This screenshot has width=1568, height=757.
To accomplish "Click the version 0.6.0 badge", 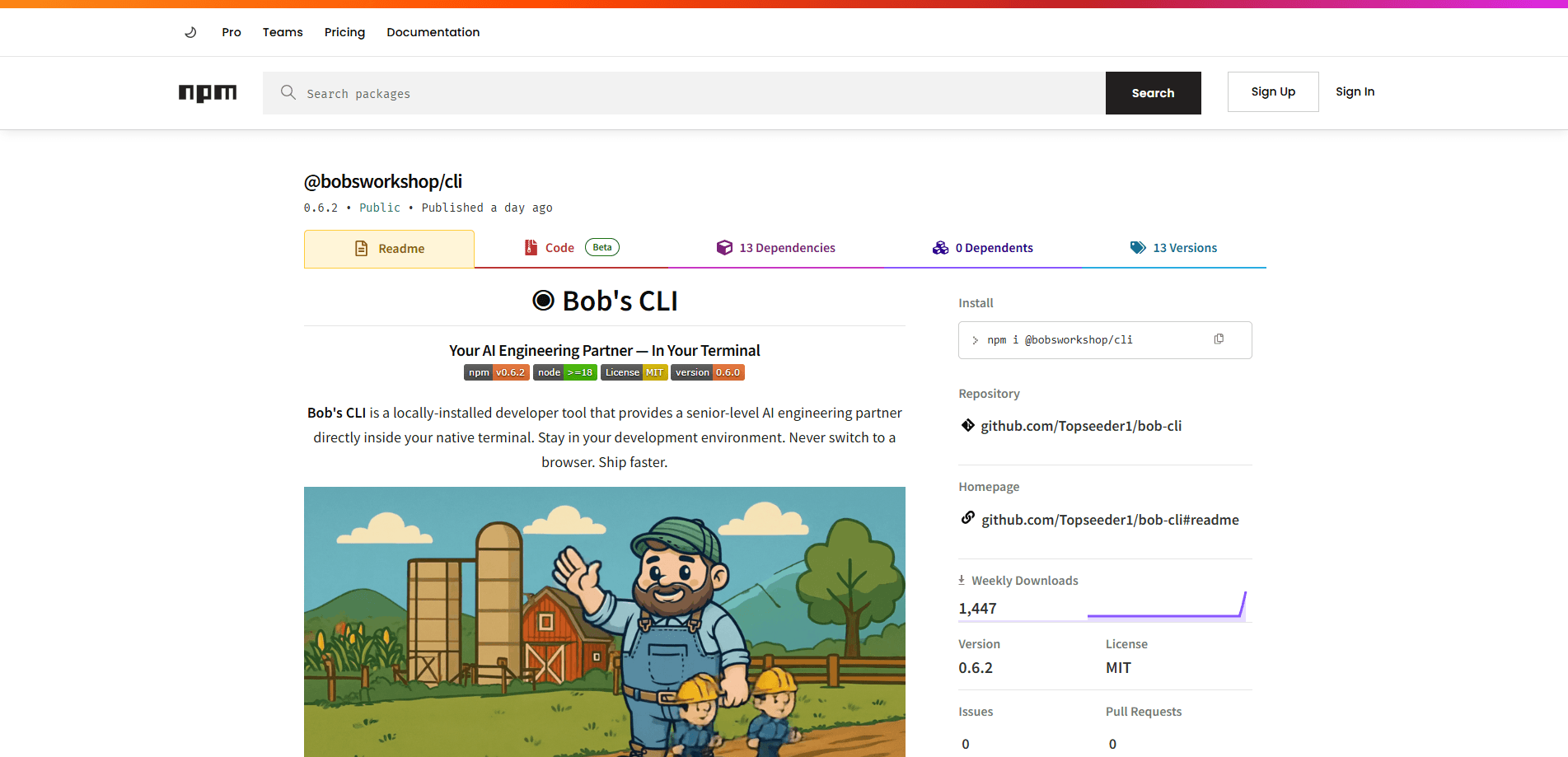I will click(x=708, y=372).
